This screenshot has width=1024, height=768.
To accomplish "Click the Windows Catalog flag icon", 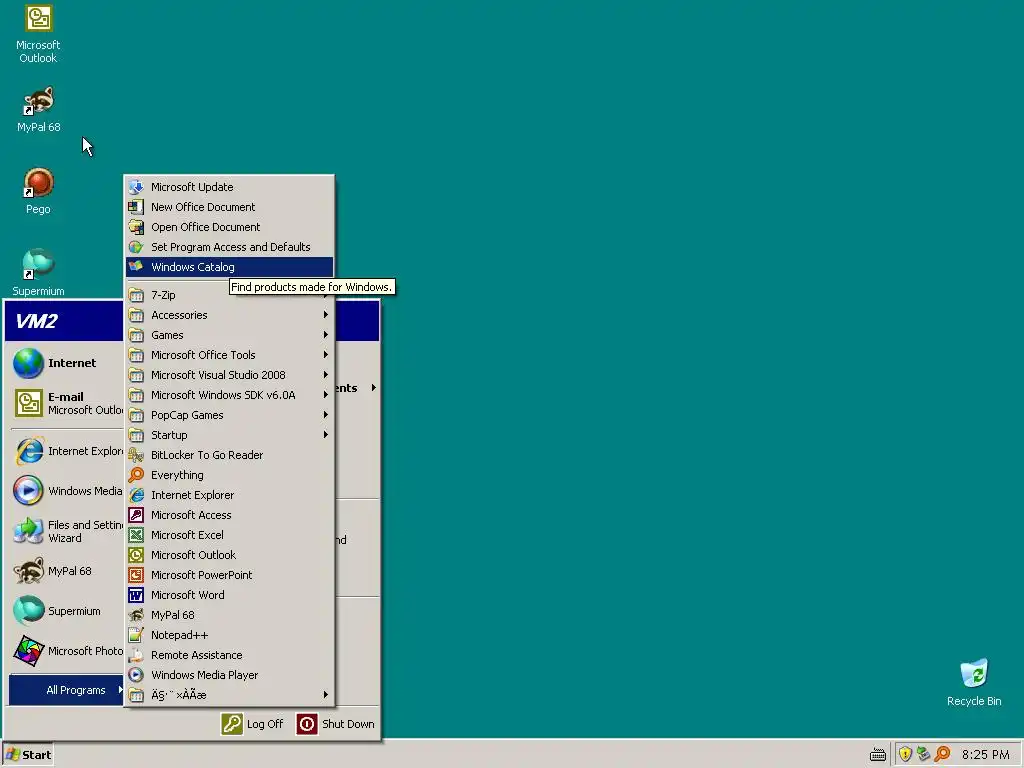I will click(x=136, y=266).
